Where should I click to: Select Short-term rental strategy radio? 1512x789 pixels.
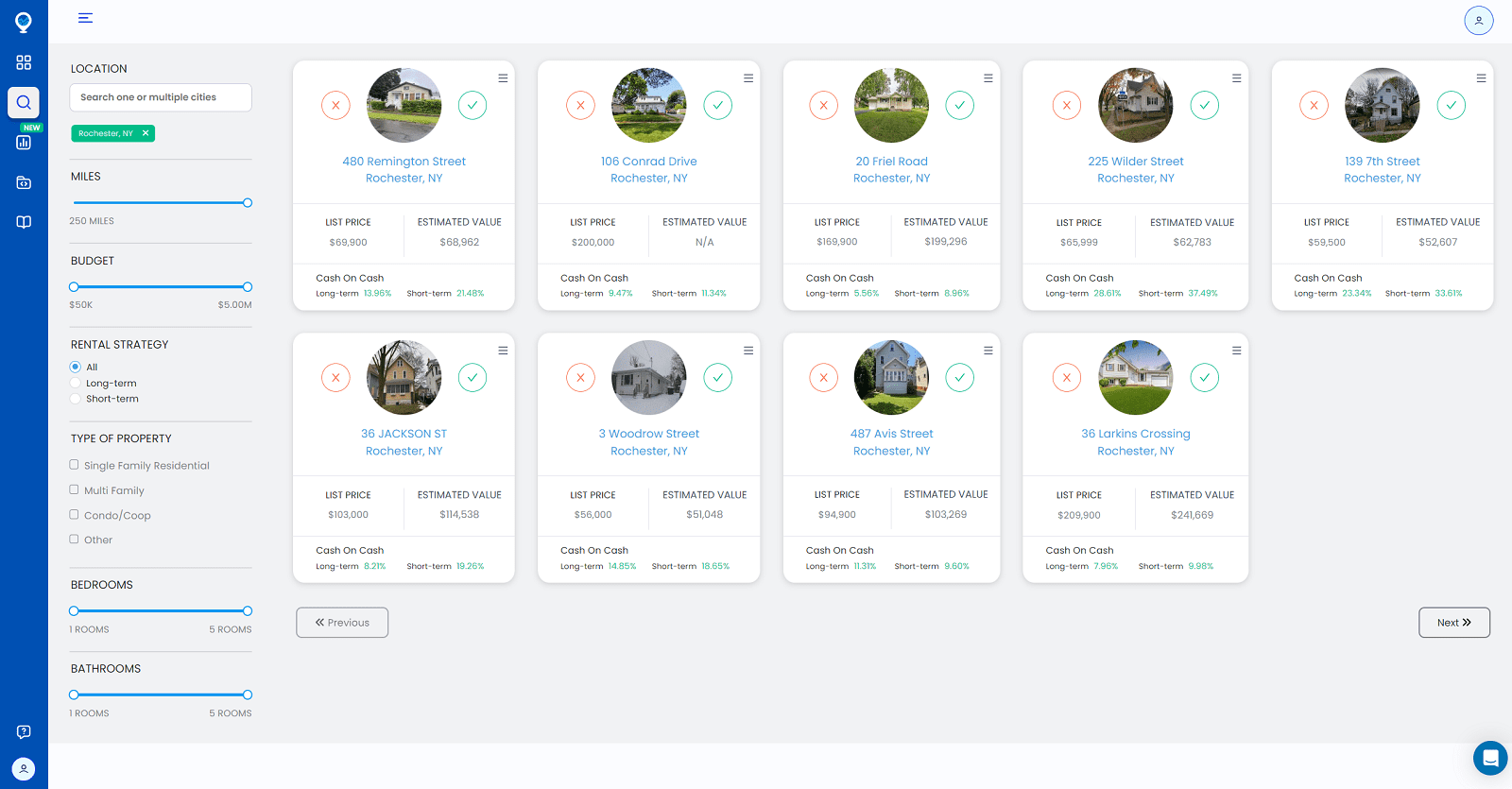coord(75,399)
